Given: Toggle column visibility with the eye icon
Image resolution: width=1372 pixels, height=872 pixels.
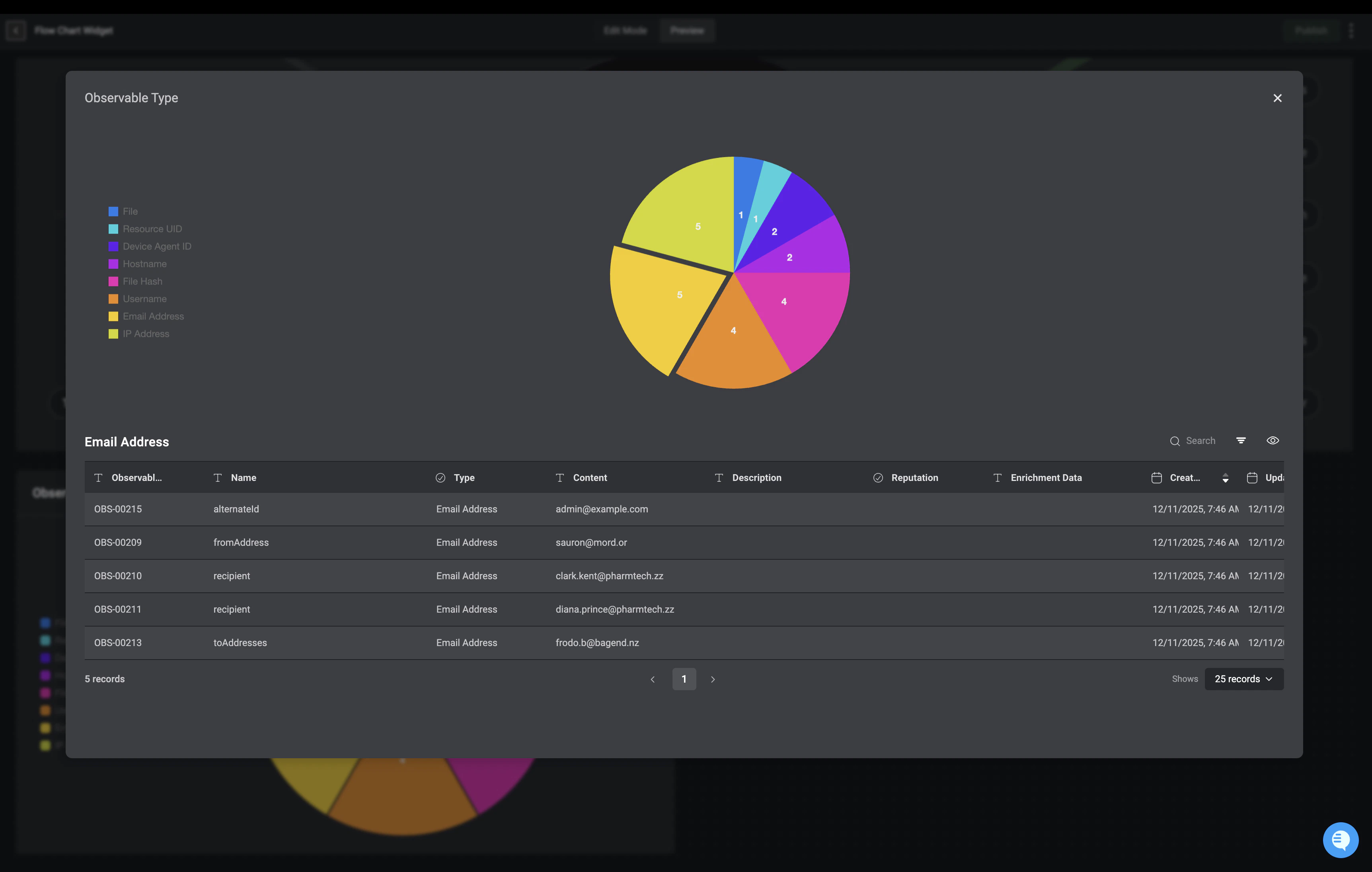Looking at the screenshot, I should point(1272,441).
